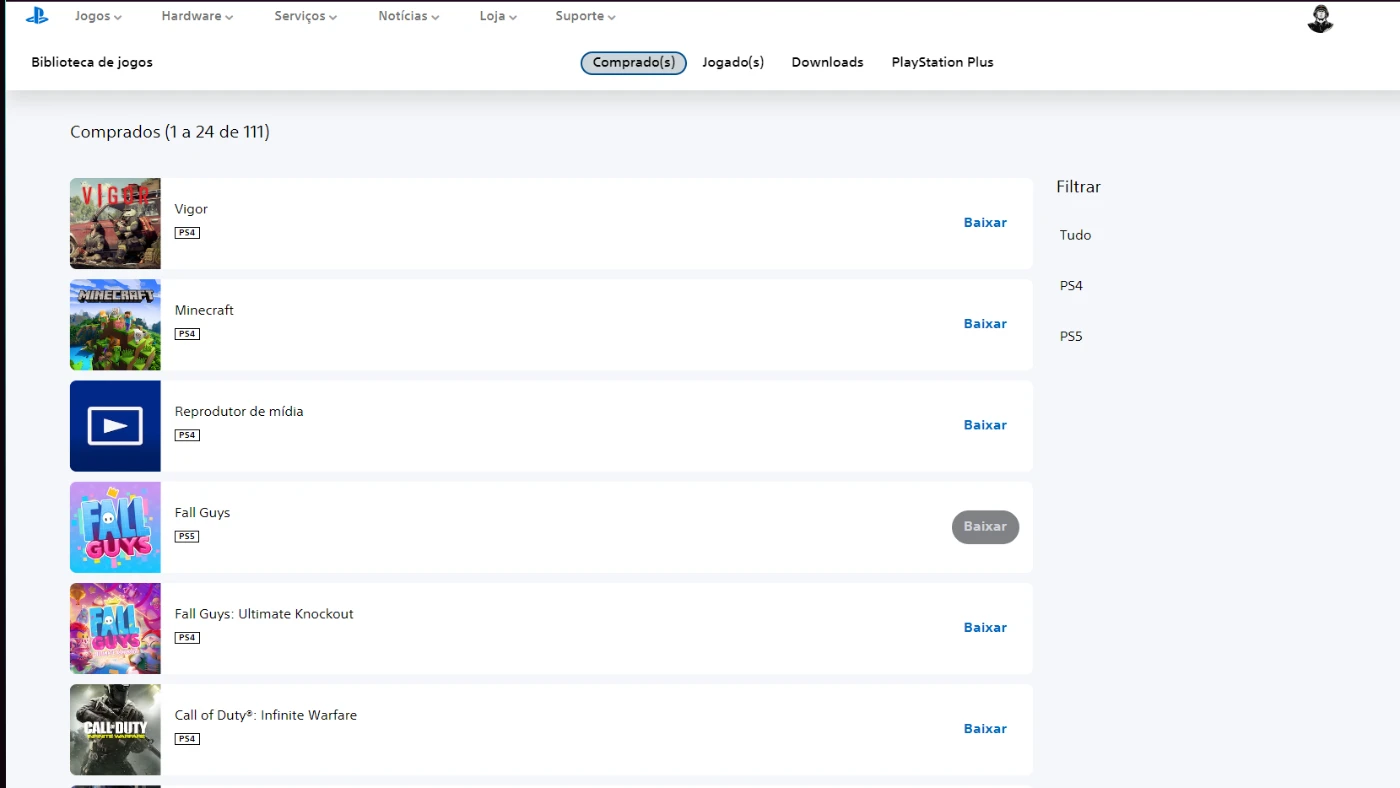1400x788 pixels.
Task: Expand the Loja dropdown menu
Action: tap(498, 16)
